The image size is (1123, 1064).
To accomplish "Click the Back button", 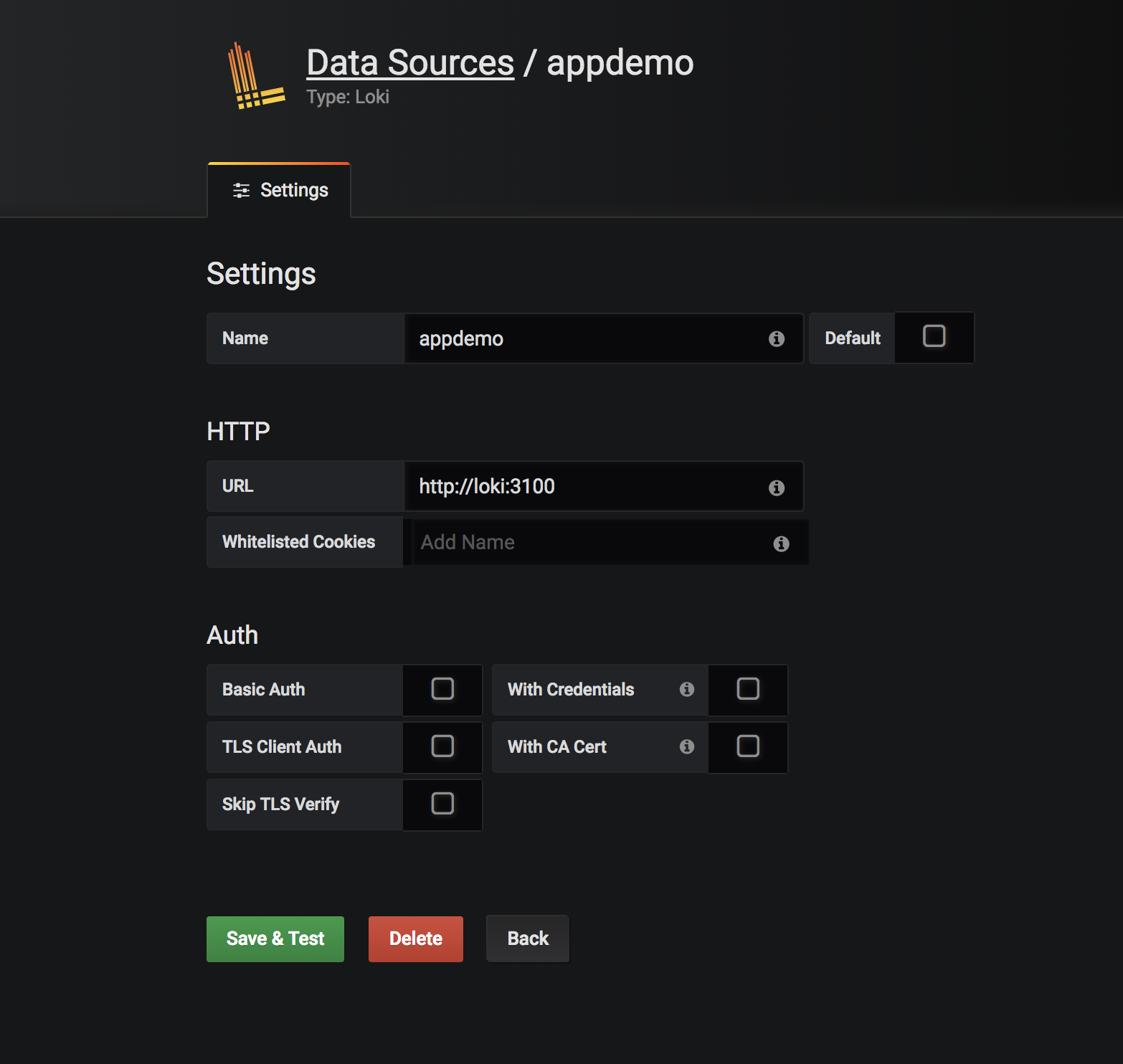I will click(528, 939).
